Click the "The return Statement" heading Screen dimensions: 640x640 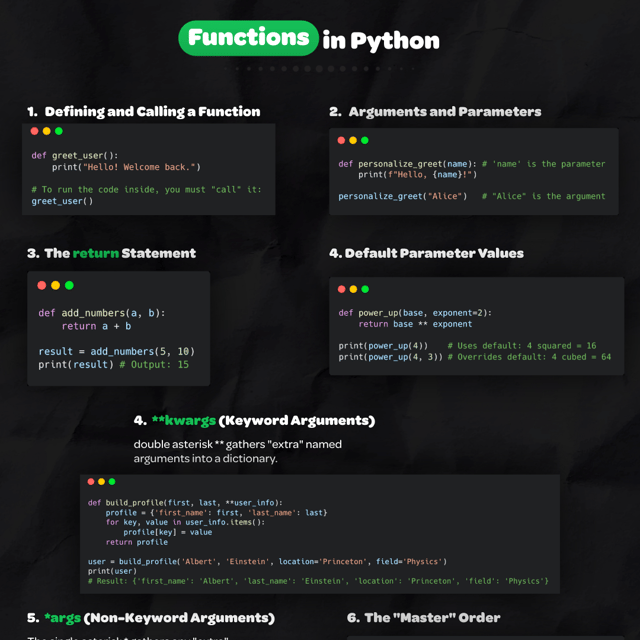112,254
